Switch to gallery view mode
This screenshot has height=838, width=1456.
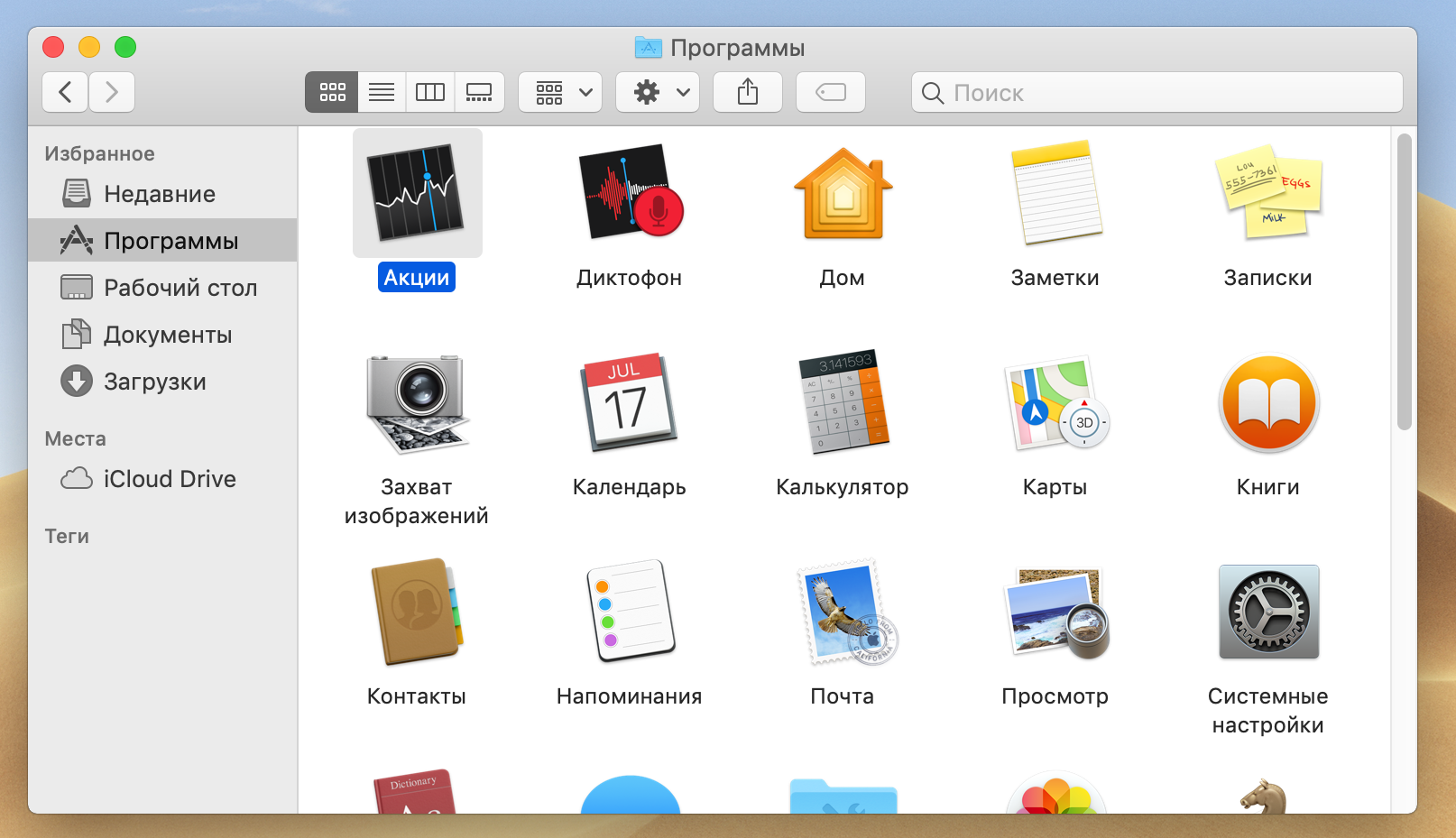[x=479, y=92]
